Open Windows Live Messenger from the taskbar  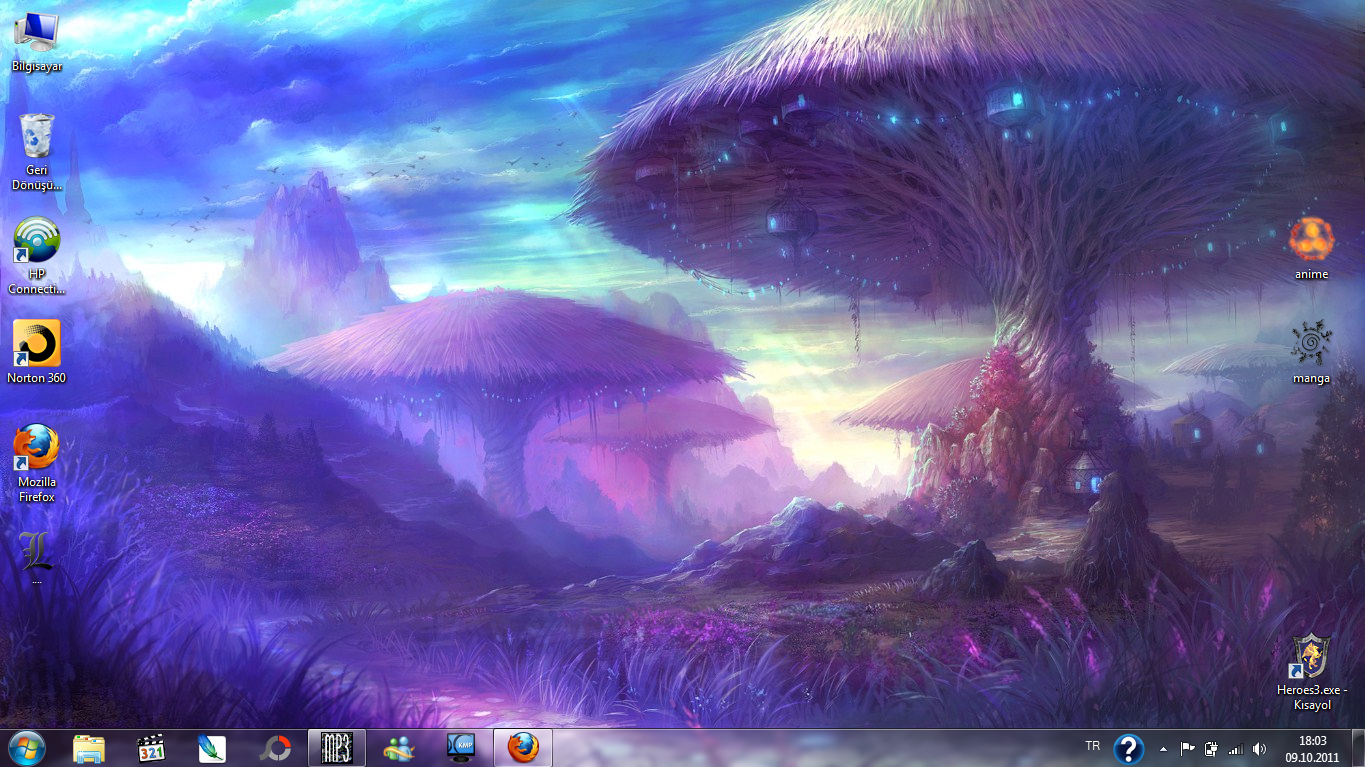399,748
